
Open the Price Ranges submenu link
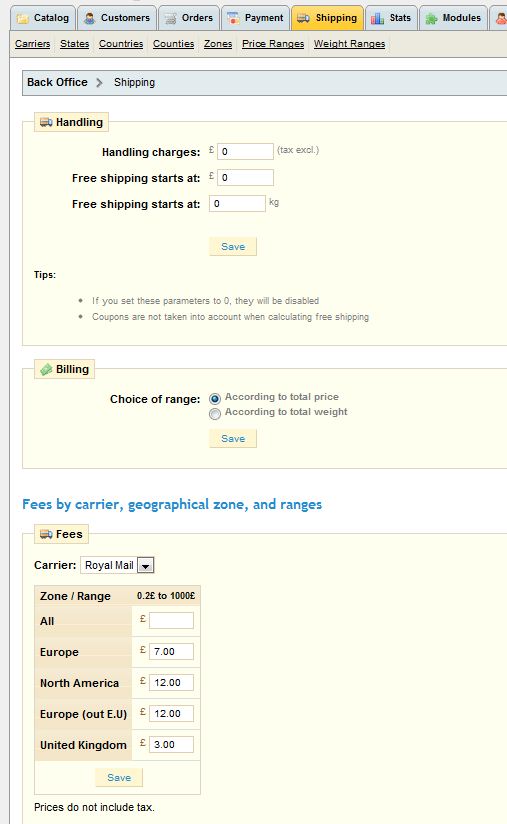click(x=273, y=44)
